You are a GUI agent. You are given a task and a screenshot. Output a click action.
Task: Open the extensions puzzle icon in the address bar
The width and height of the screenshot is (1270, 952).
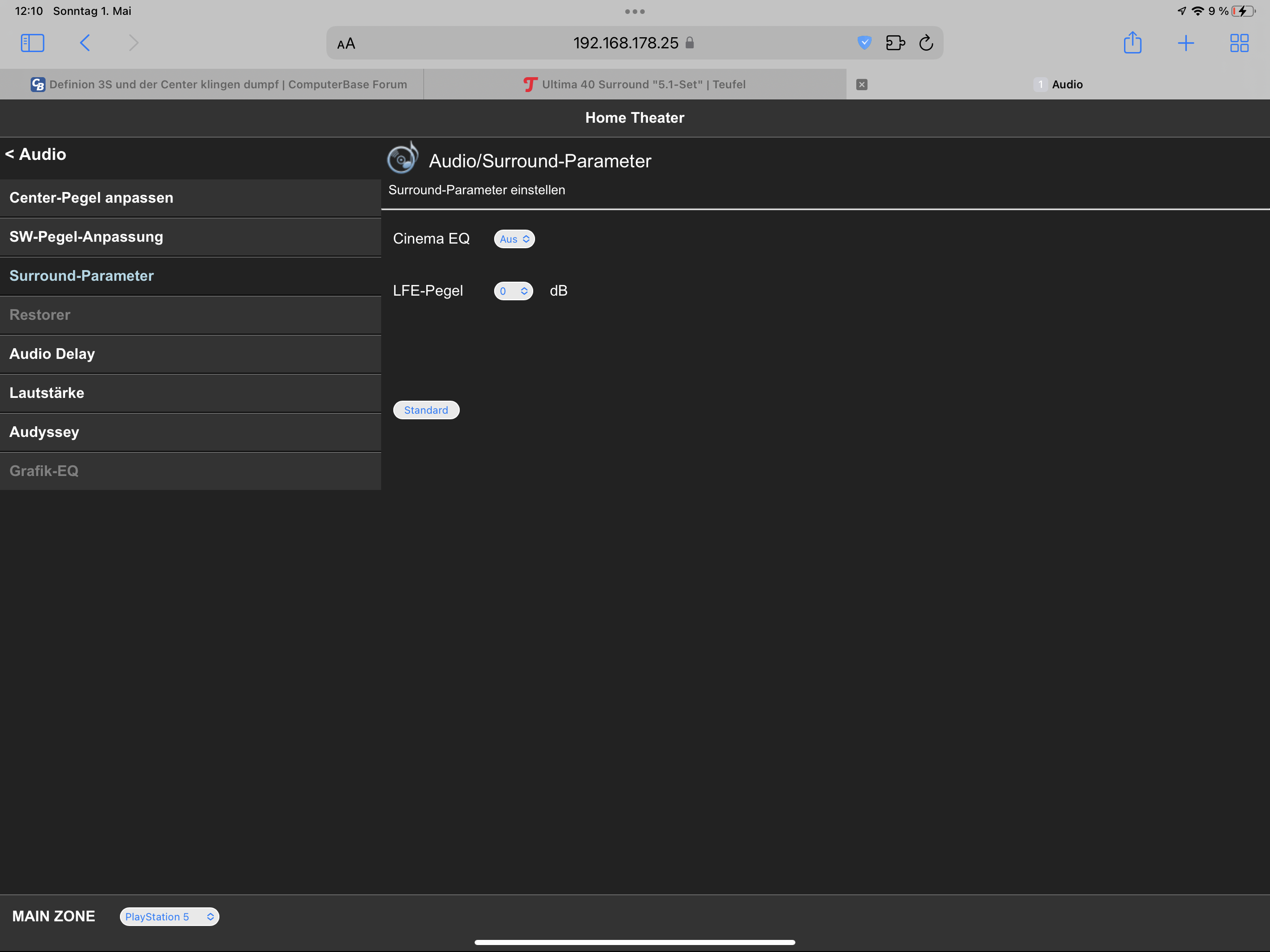coord(895,43)
